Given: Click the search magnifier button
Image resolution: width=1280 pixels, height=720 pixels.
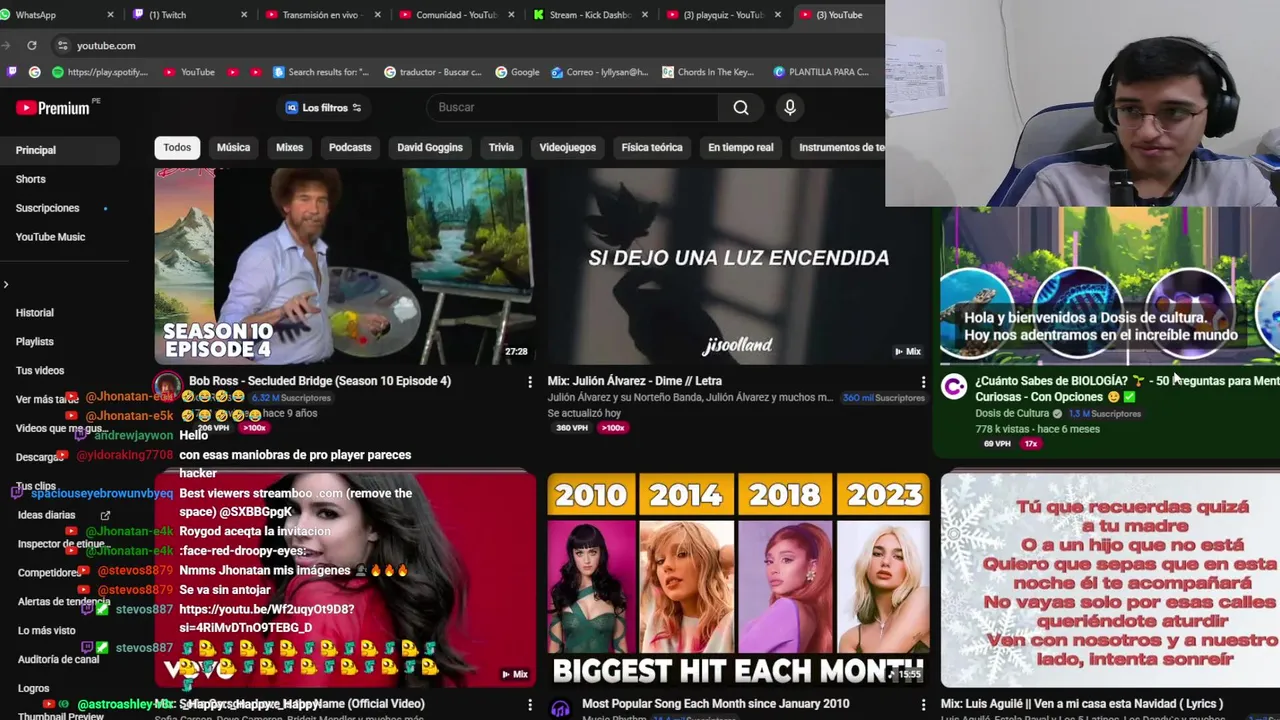Looking at the screenshot, I should [x=741, y=108].
